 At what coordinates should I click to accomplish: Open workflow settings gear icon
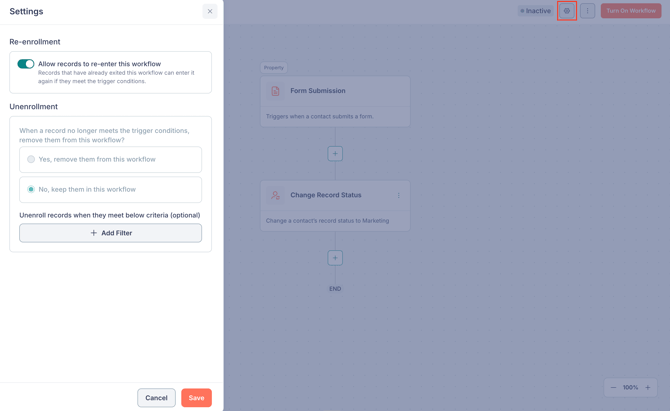tap(567, 11)
